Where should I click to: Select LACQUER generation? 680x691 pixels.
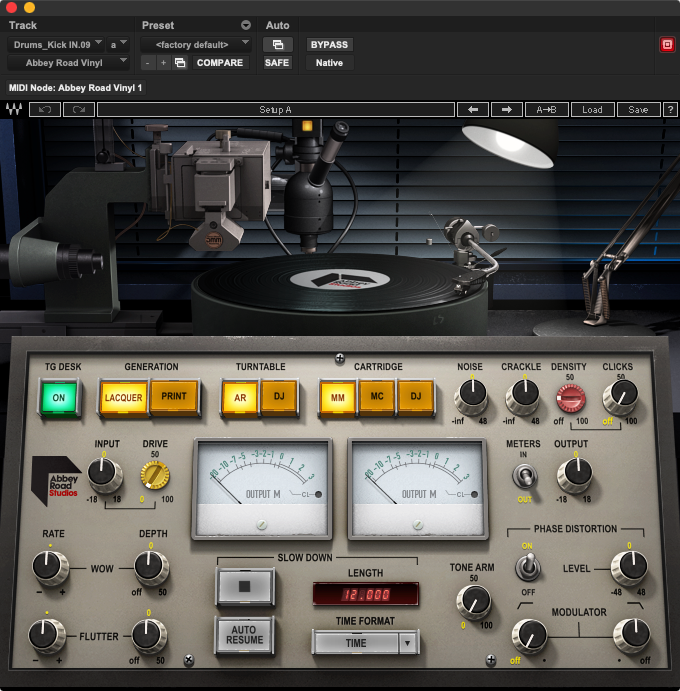(123, 398)
